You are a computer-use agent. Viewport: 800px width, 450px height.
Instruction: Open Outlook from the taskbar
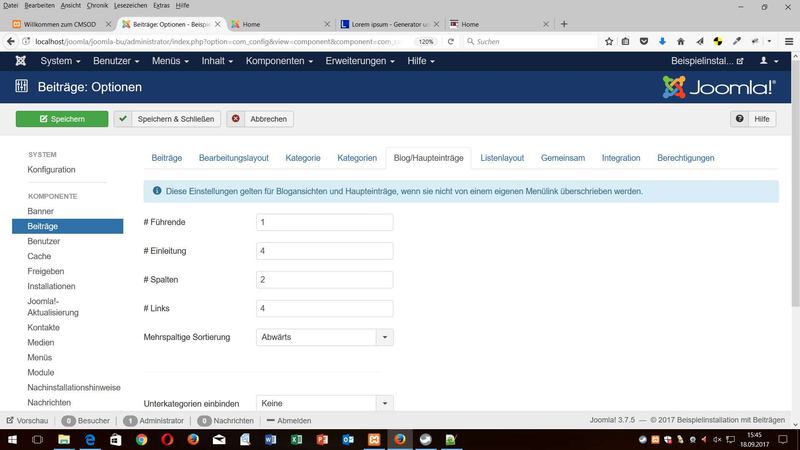point(348,439)
